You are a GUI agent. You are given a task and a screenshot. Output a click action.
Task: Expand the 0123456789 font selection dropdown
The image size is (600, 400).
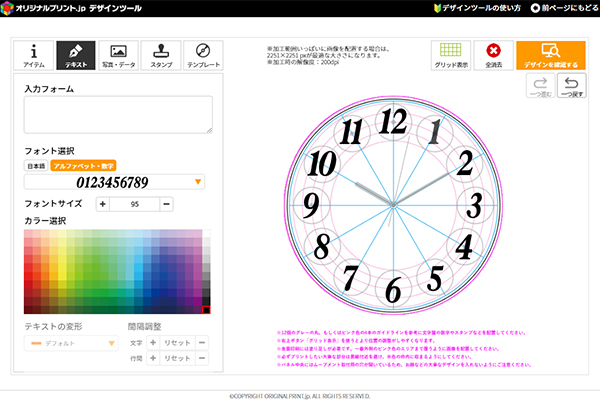pos(199,182)
